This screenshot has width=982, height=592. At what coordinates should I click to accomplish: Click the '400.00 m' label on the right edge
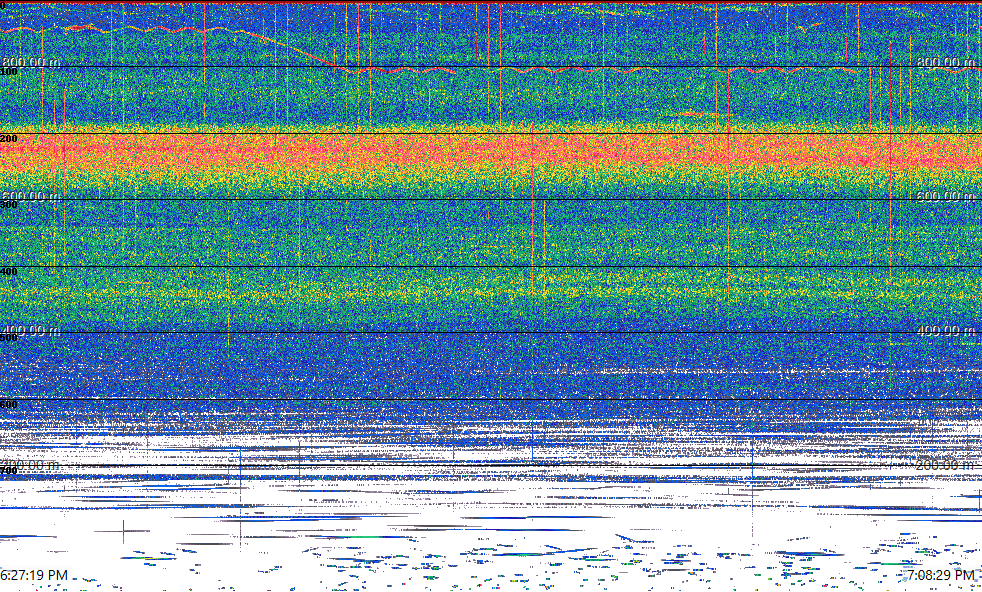[946, 330]
